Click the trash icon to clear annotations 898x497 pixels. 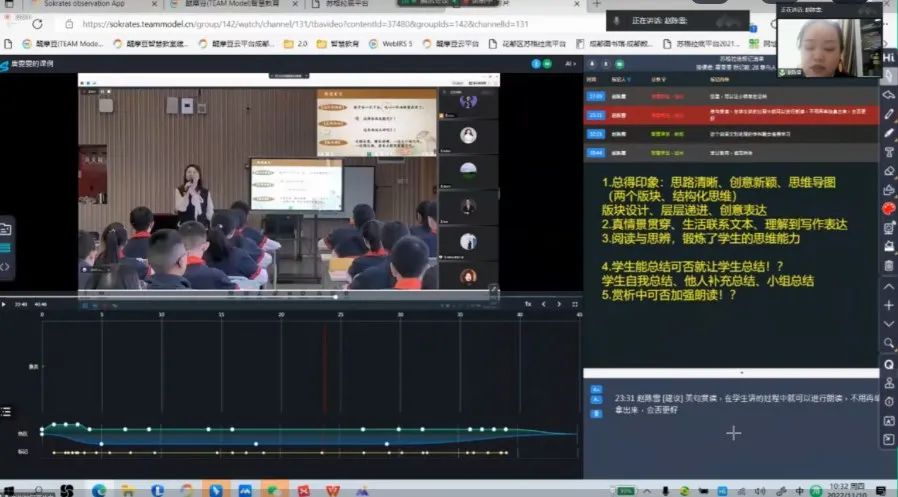(888, 265)
